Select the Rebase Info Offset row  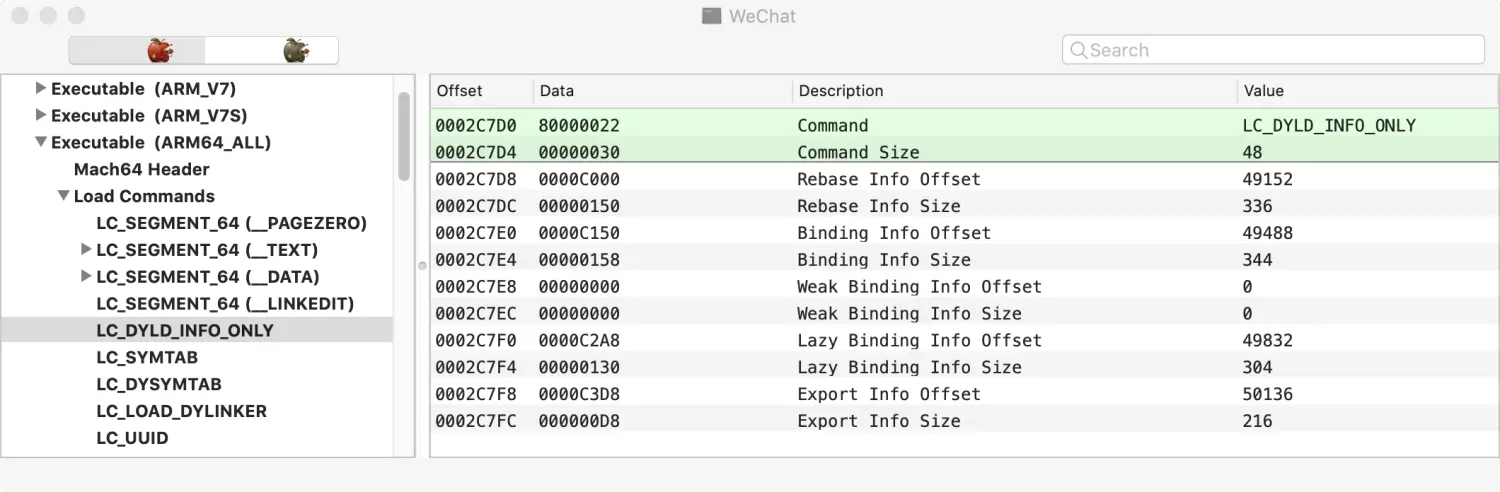[x=888, y=180]
